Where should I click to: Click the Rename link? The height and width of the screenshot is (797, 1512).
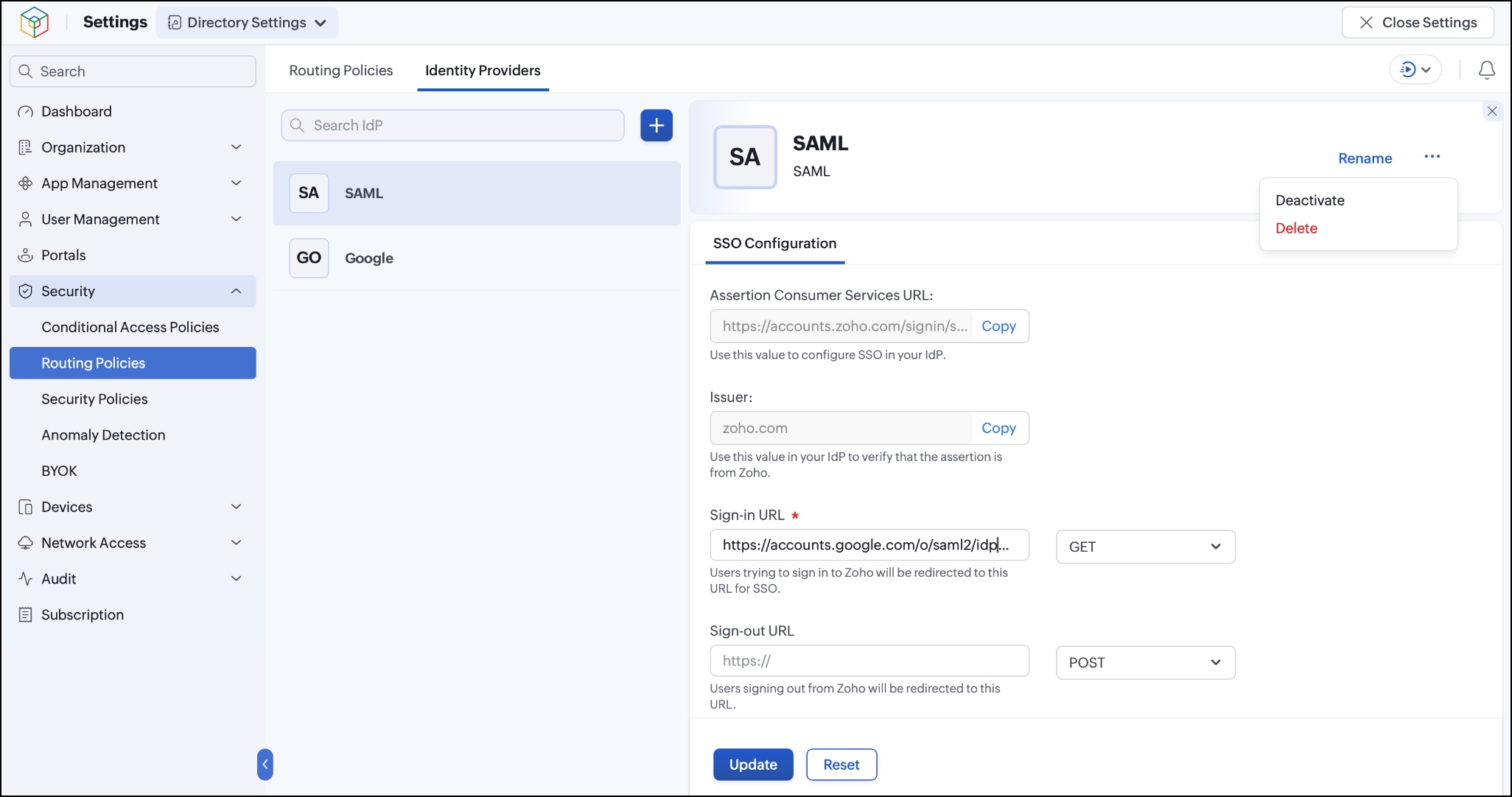(x=1365, y=158)
